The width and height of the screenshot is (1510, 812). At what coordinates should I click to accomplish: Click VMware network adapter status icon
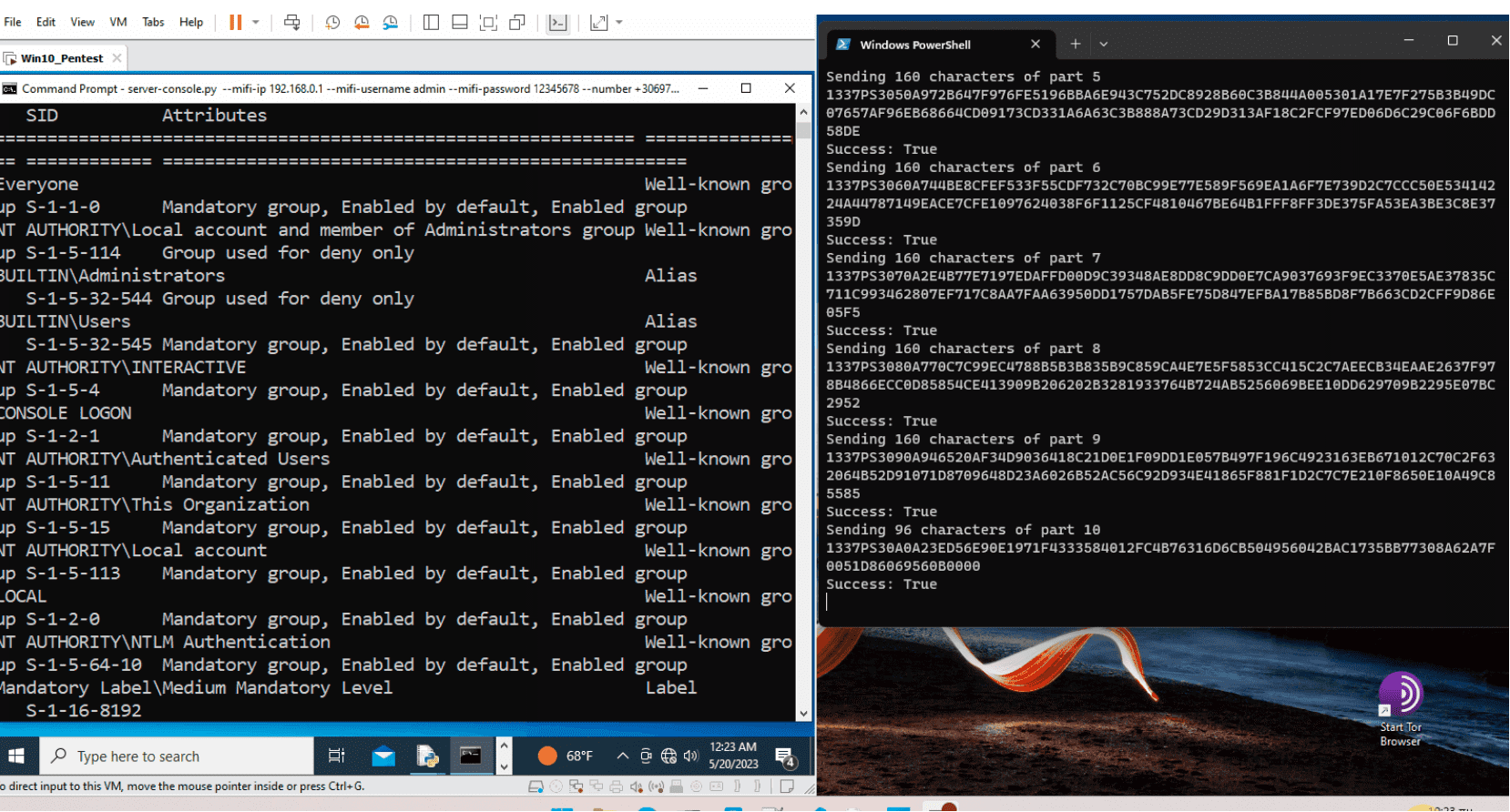tap(576, 787)
